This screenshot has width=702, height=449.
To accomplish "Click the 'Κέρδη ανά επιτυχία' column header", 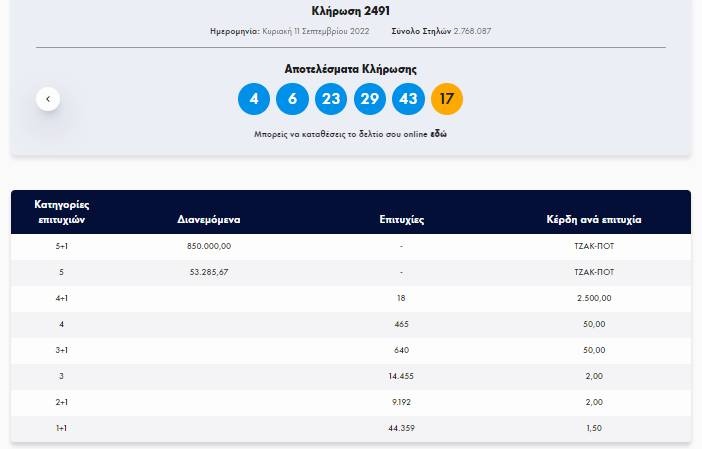I will 594,219.
